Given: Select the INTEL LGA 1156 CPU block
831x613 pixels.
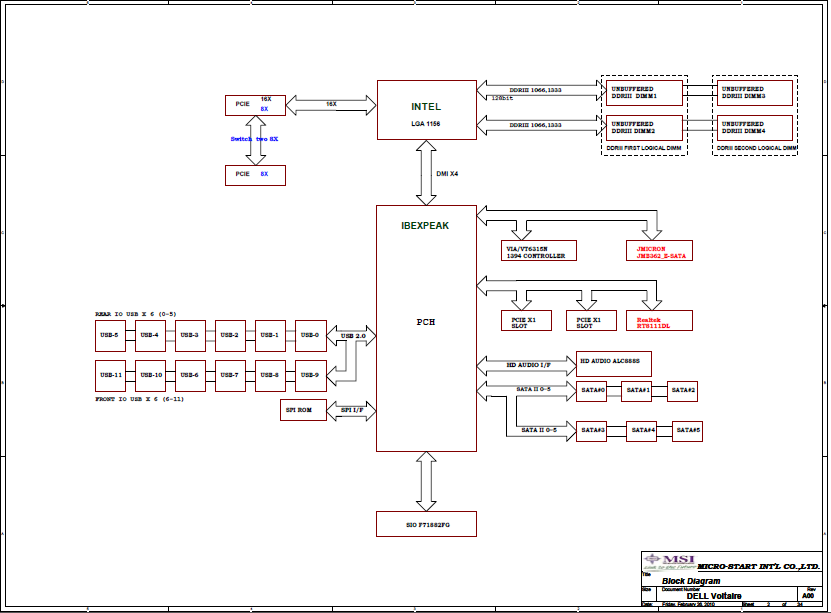Looking at the screenshot, I should pyautogui.click(x=426, y=110).
